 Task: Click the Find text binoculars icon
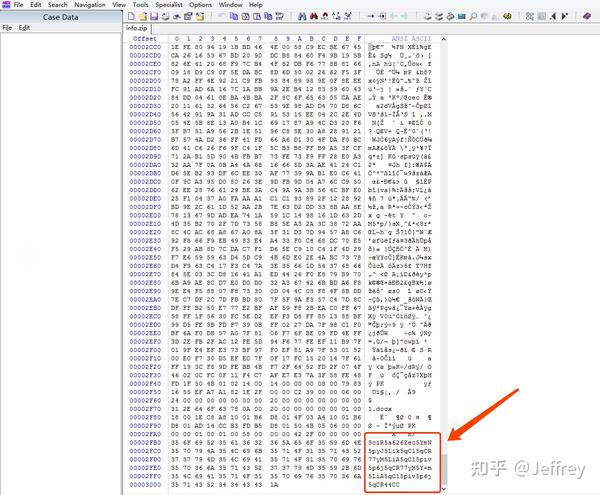pyautogui.click(x=302, y=16)
